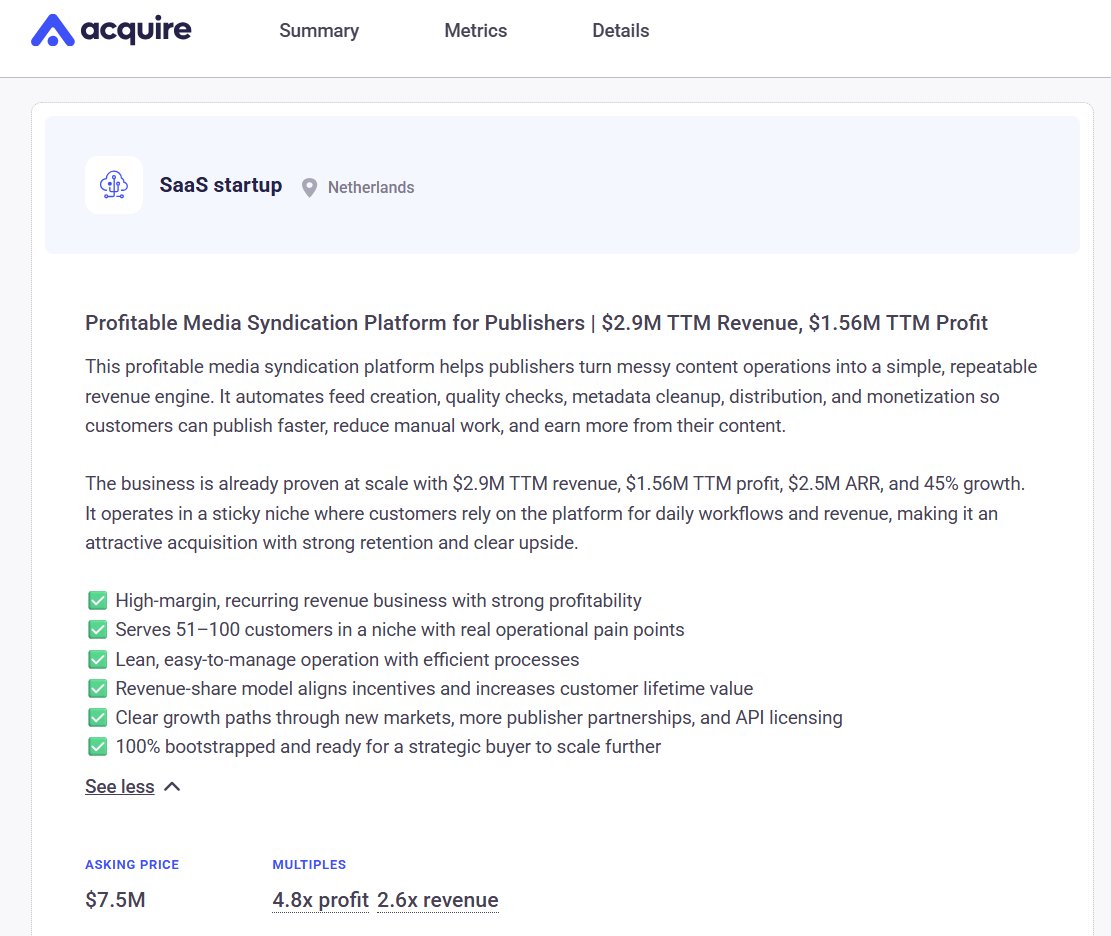
Task: Click the Clear growth paths bullet text
Action: pyautogui.click(x=479, y=718)
